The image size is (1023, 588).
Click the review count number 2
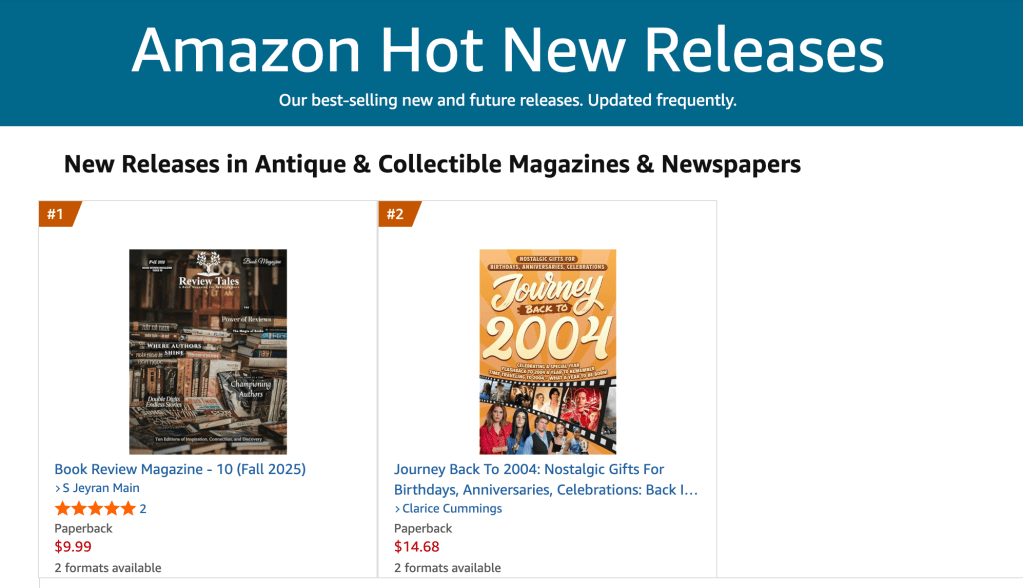pos(143,509)
